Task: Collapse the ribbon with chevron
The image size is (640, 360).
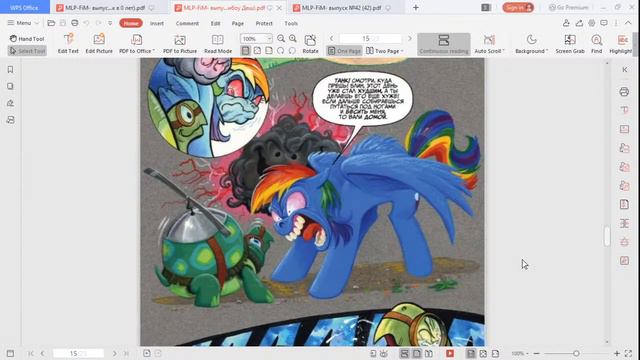Action: (x=628, y=23)
